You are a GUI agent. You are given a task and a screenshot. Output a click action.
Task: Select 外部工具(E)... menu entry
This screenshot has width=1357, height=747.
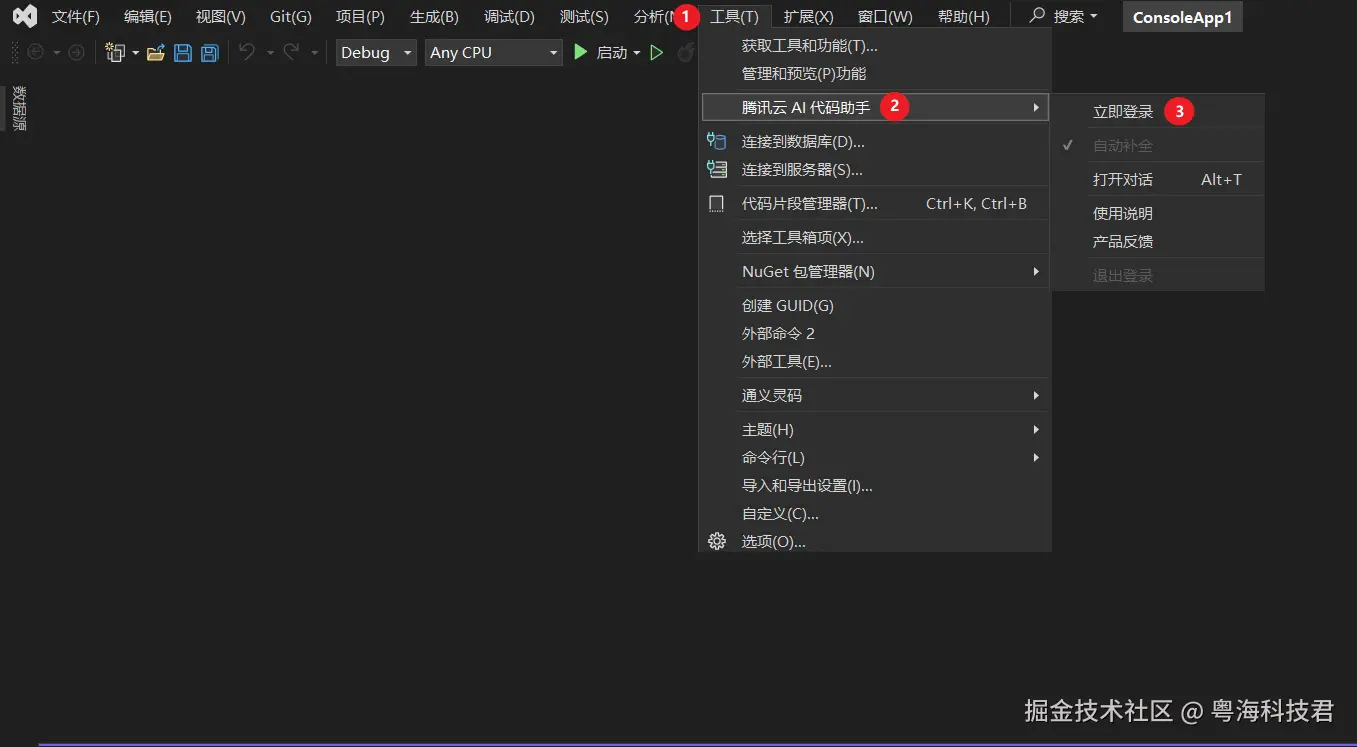875,362
